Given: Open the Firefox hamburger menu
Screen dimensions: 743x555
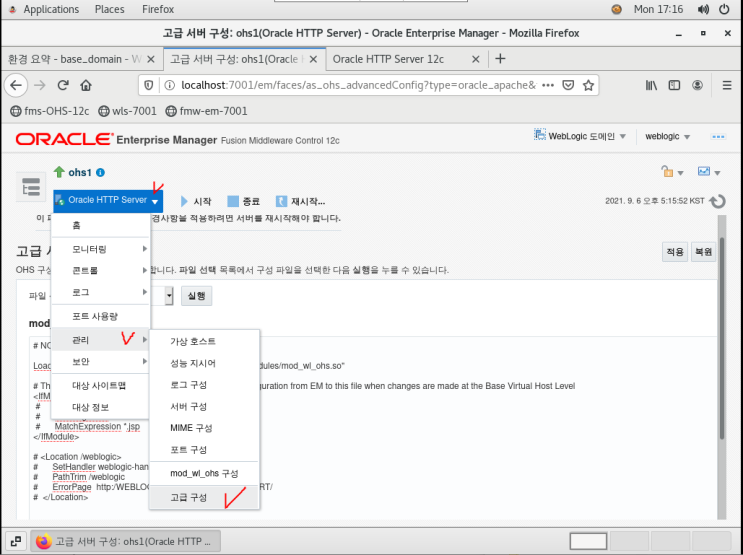Looking at the screenshot, I should pyautogui.click(x=726, y=85).
